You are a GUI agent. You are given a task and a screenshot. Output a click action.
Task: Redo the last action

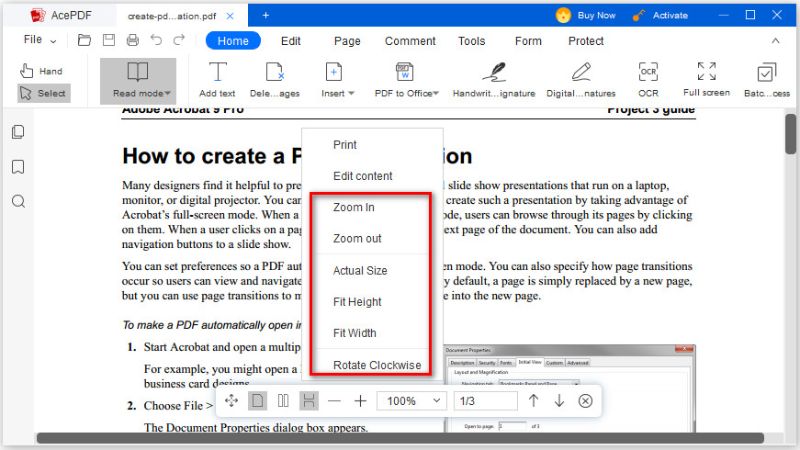pyautogui.click(x=179, y=40)
